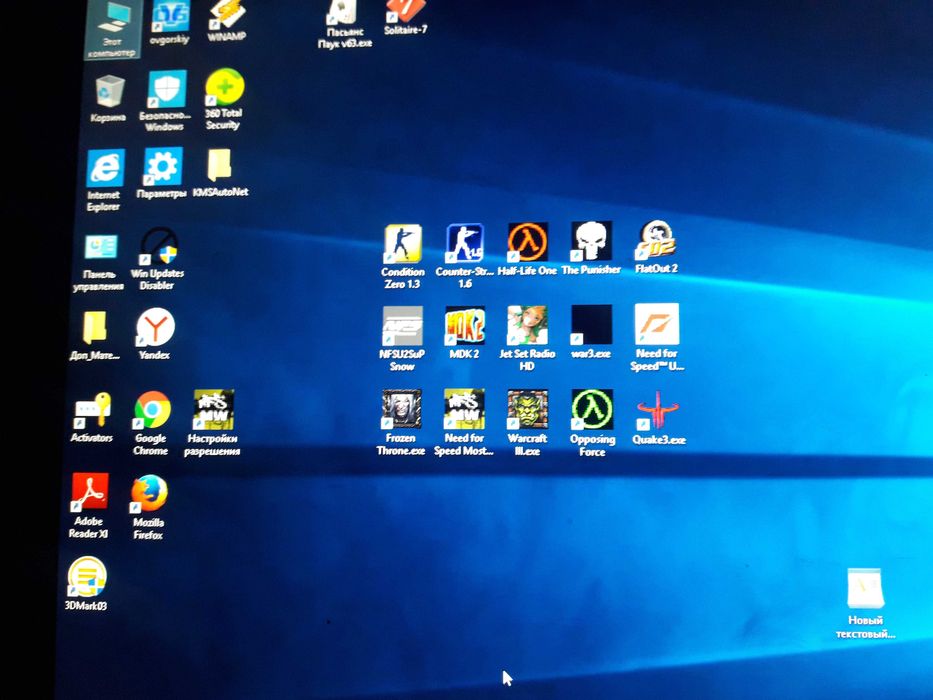Click the Need for Speed U... icon
933x700 pixels.
pyautogui.click(x=656, y=324)
